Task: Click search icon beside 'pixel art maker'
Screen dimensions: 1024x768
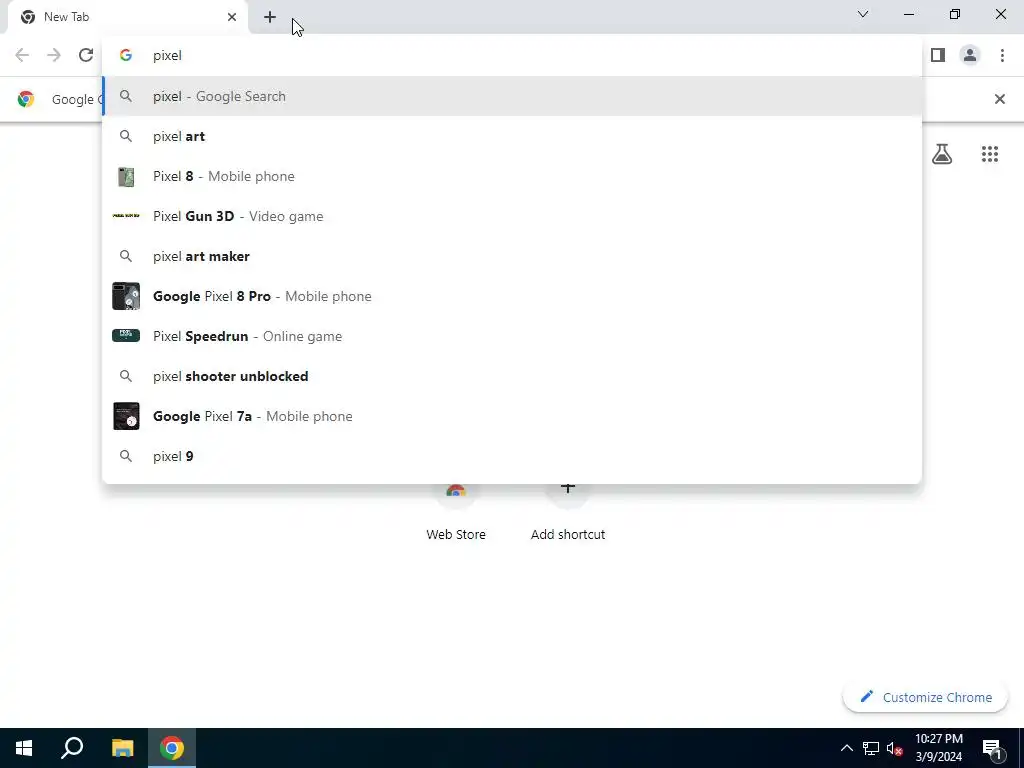Action: pos(126,256)
